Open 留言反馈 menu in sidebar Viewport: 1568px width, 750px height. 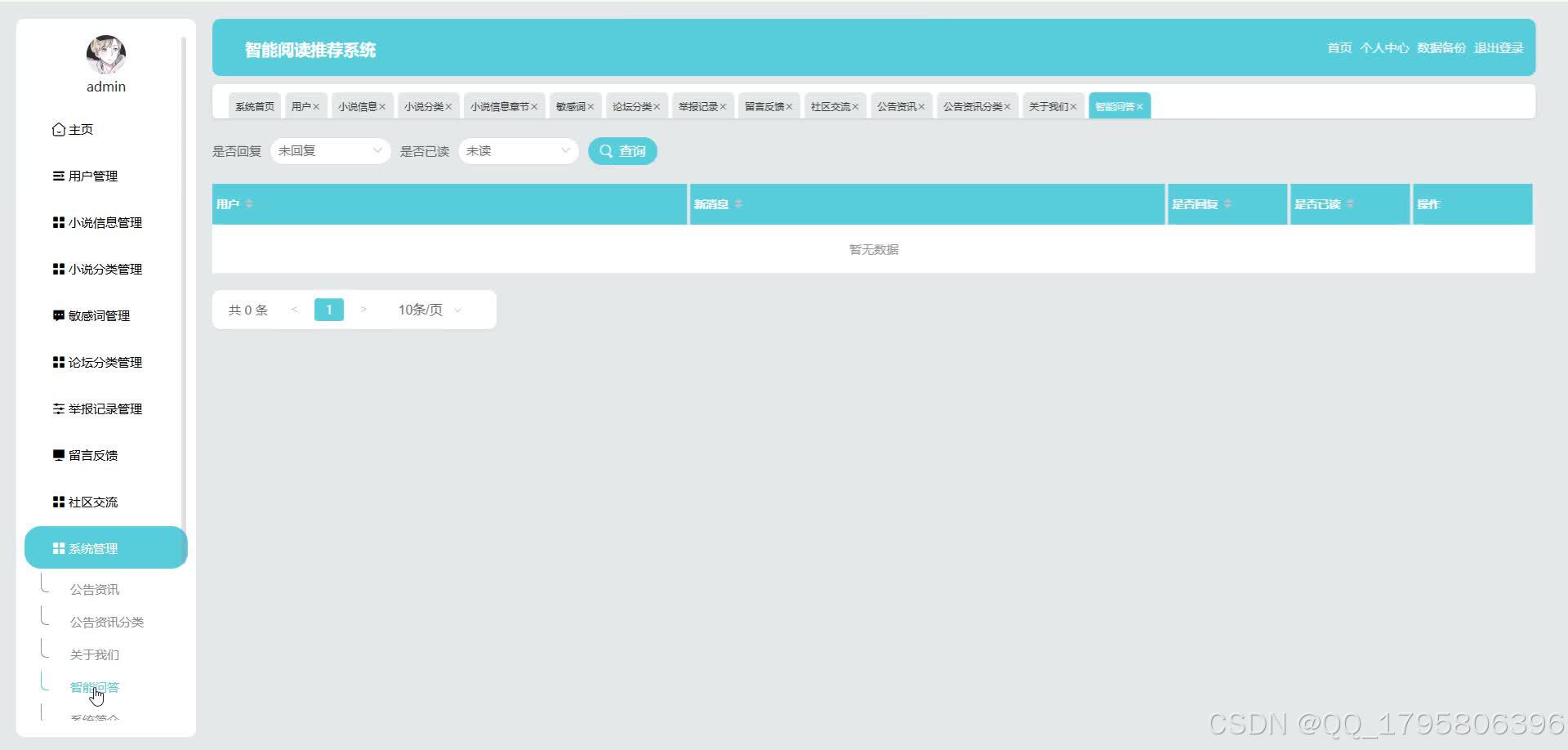click(x=86, y=455)
